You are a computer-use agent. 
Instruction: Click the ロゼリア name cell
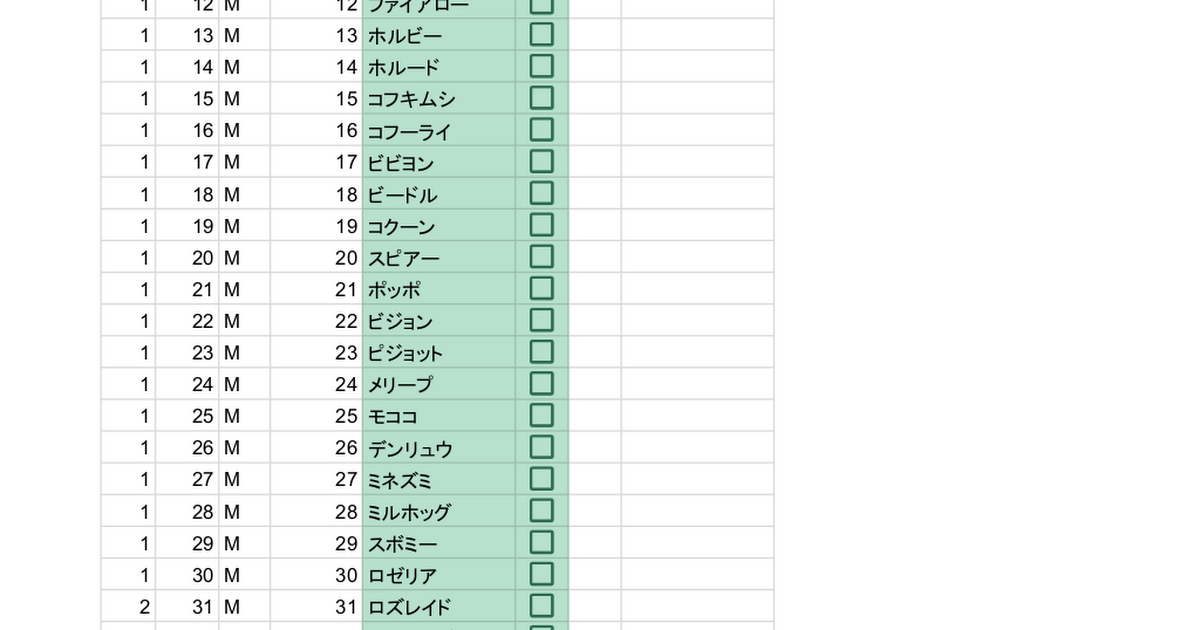click(x=438, y=575)
